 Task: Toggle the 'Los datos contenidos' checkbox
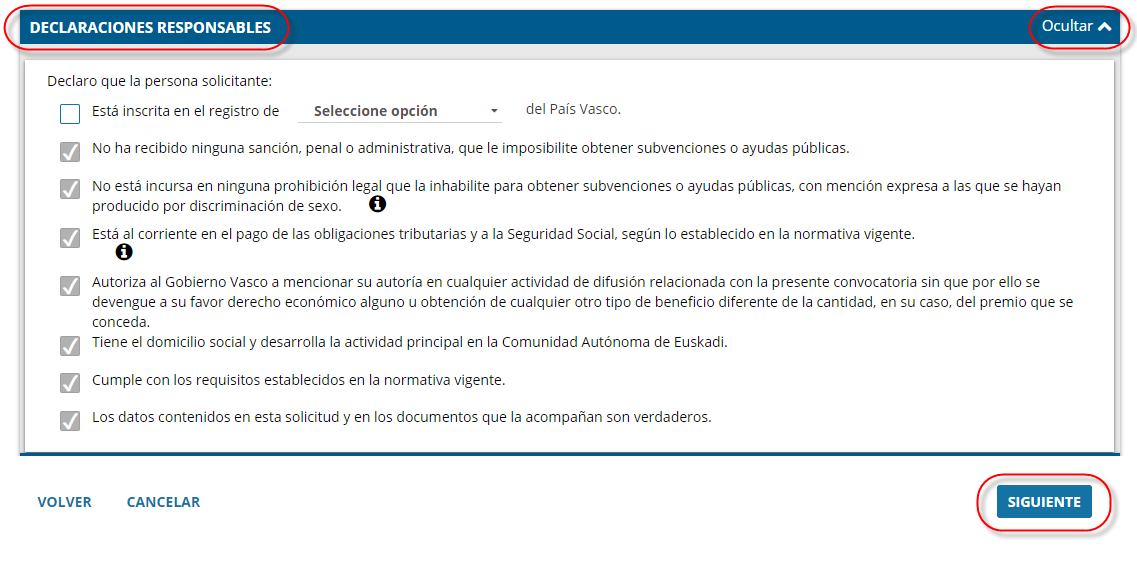(x=70, y=420)
